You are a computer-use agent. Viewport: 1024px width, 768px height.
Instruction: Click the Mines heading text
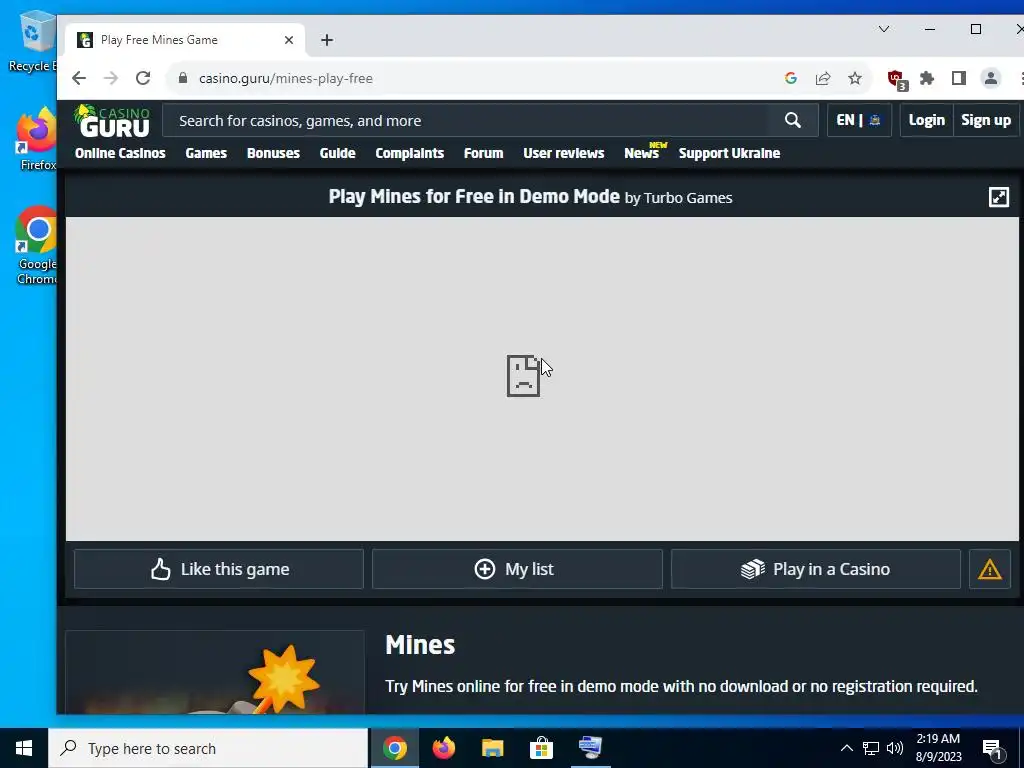420,645
